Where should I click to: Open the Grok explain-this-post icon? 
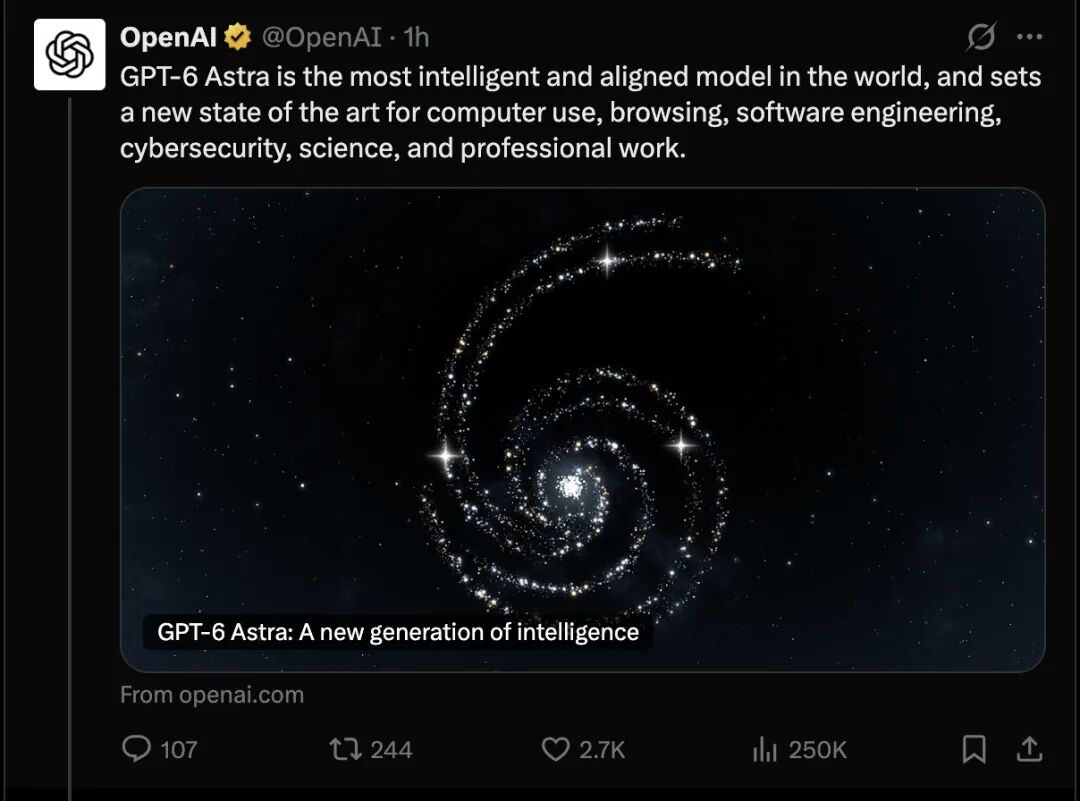pos(980,37)
